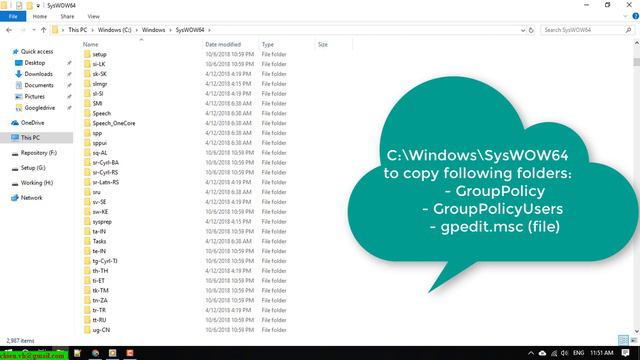The height and width of the screenshot is (360, 640).
Task: Click Windows (C:) in the address breadcrumb
Action: [114, 30]
